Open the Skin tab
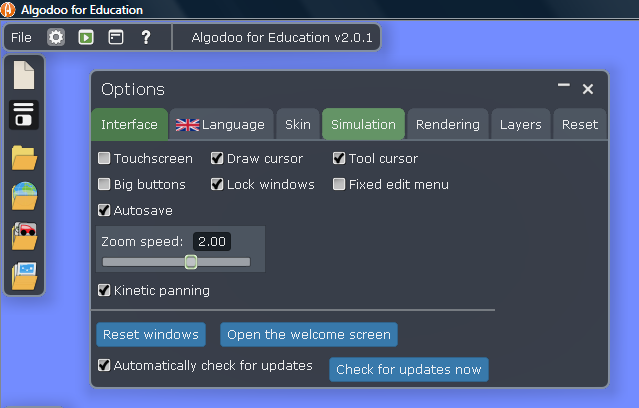 [297, 124]
